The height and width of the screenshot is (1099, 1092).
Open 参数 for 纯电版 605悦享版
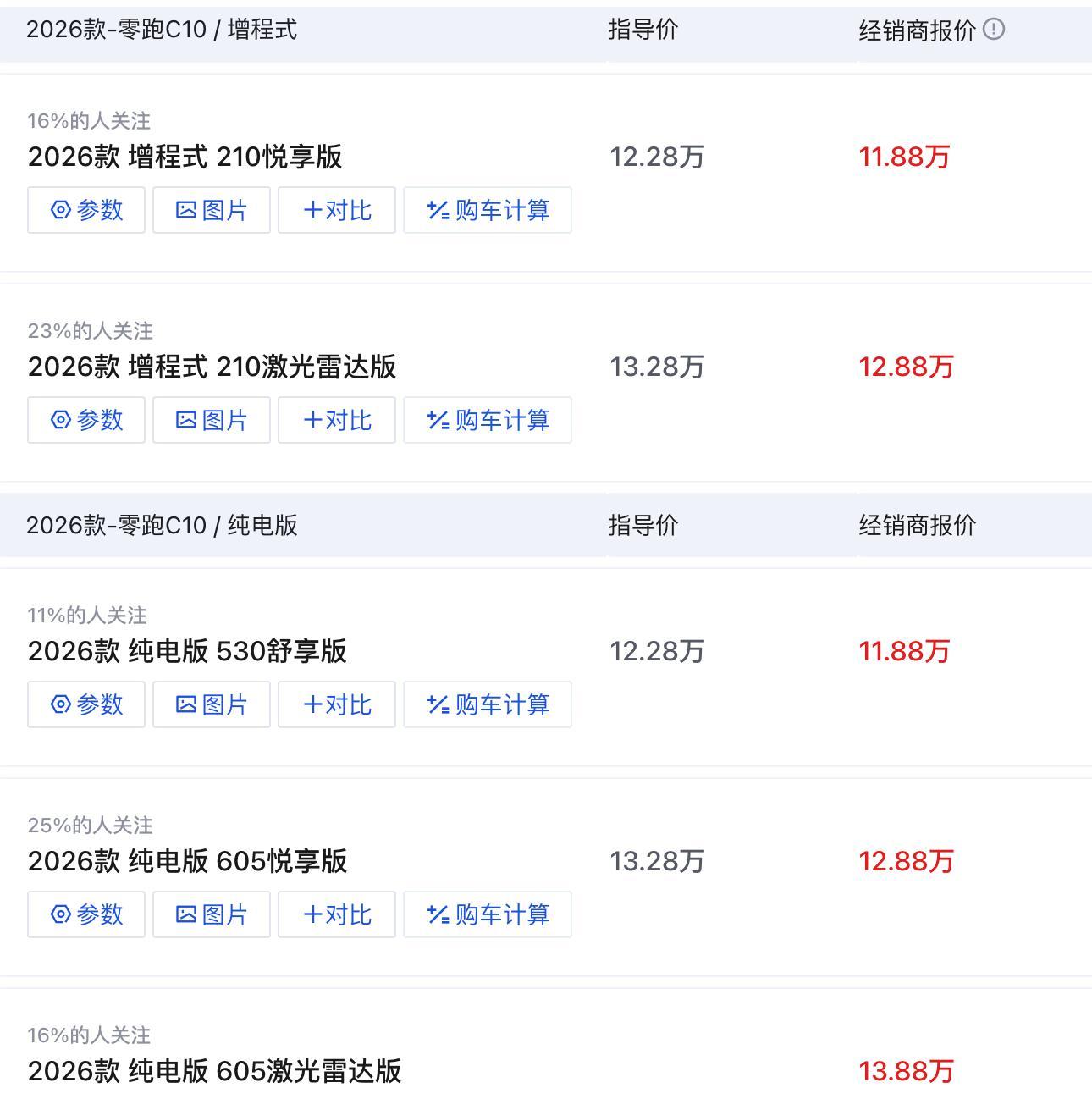86,914
